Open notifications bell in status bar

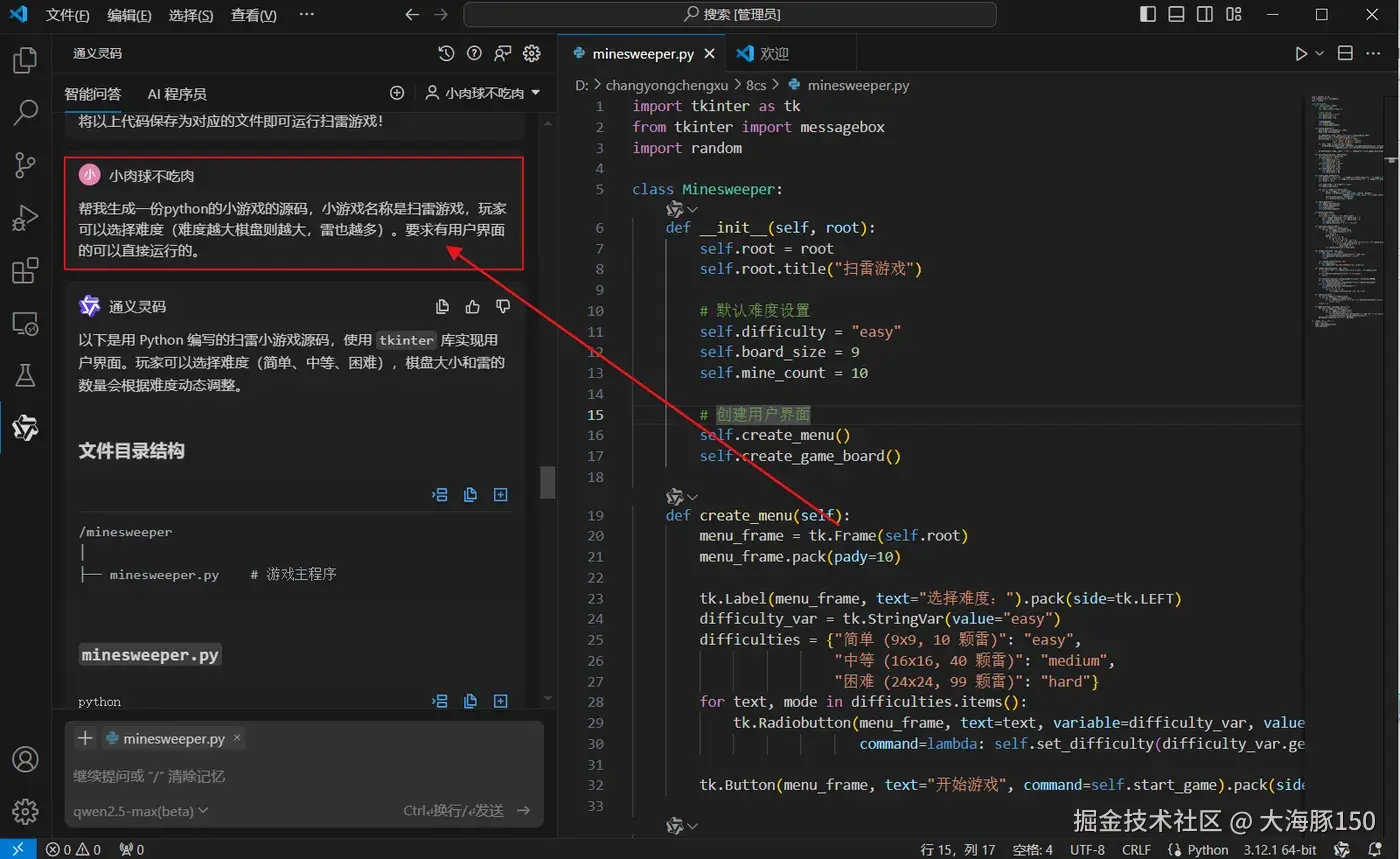1375,849
